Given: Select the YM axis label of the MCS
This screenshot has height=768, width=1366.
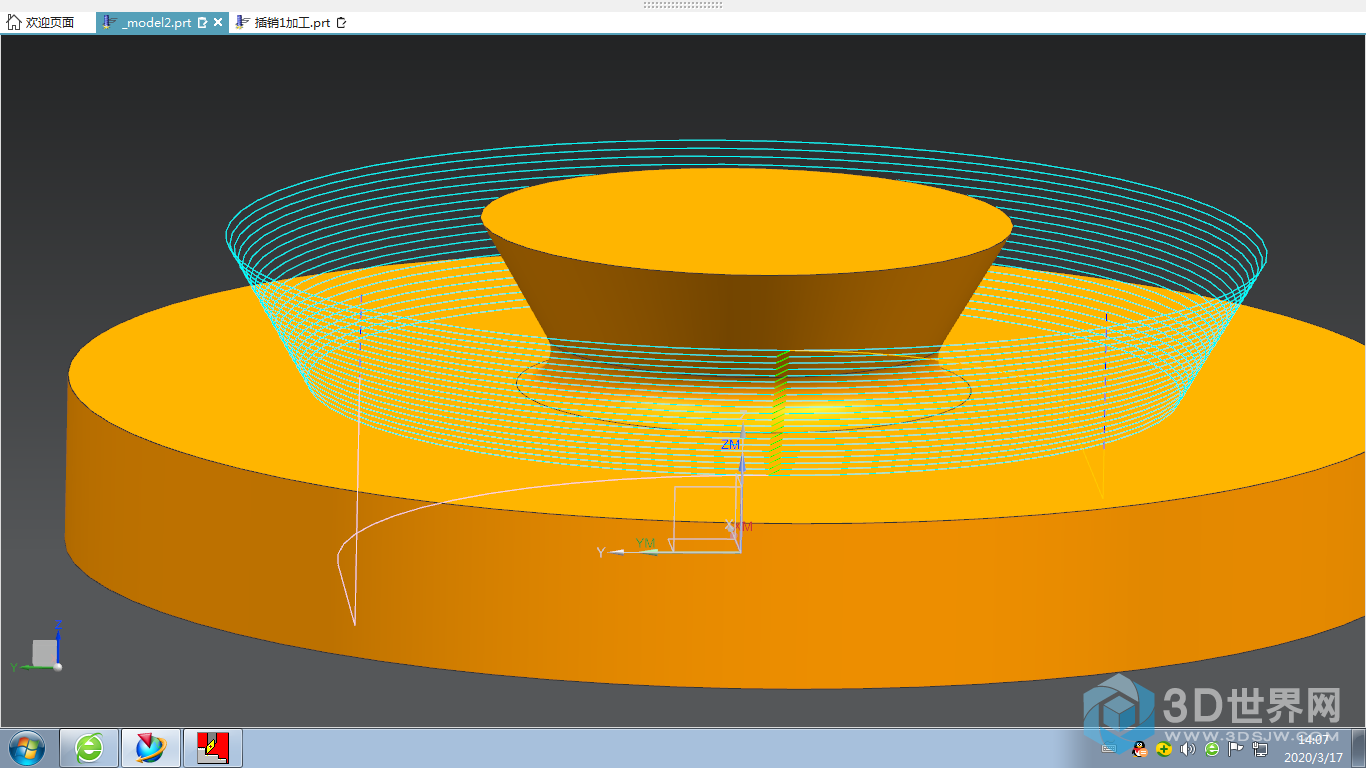Looking at the screenshot, I should (645, 543).
